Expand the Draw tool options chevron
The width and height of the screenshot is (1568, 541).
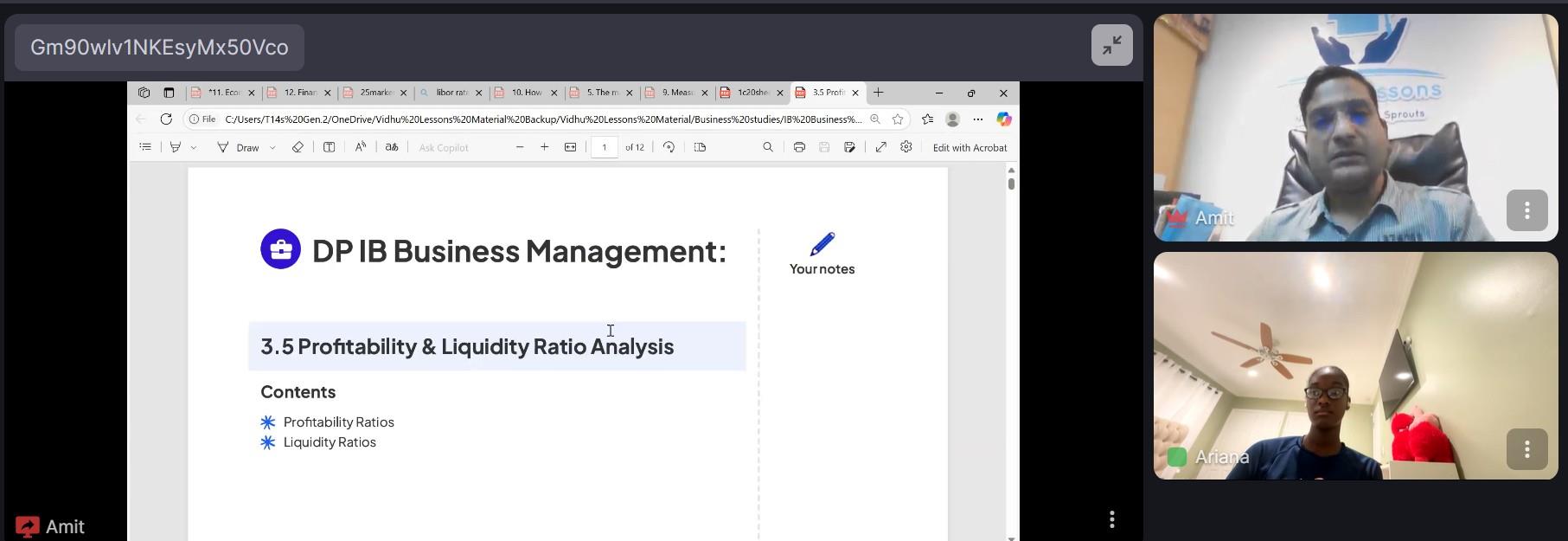(x=272, y=148)
